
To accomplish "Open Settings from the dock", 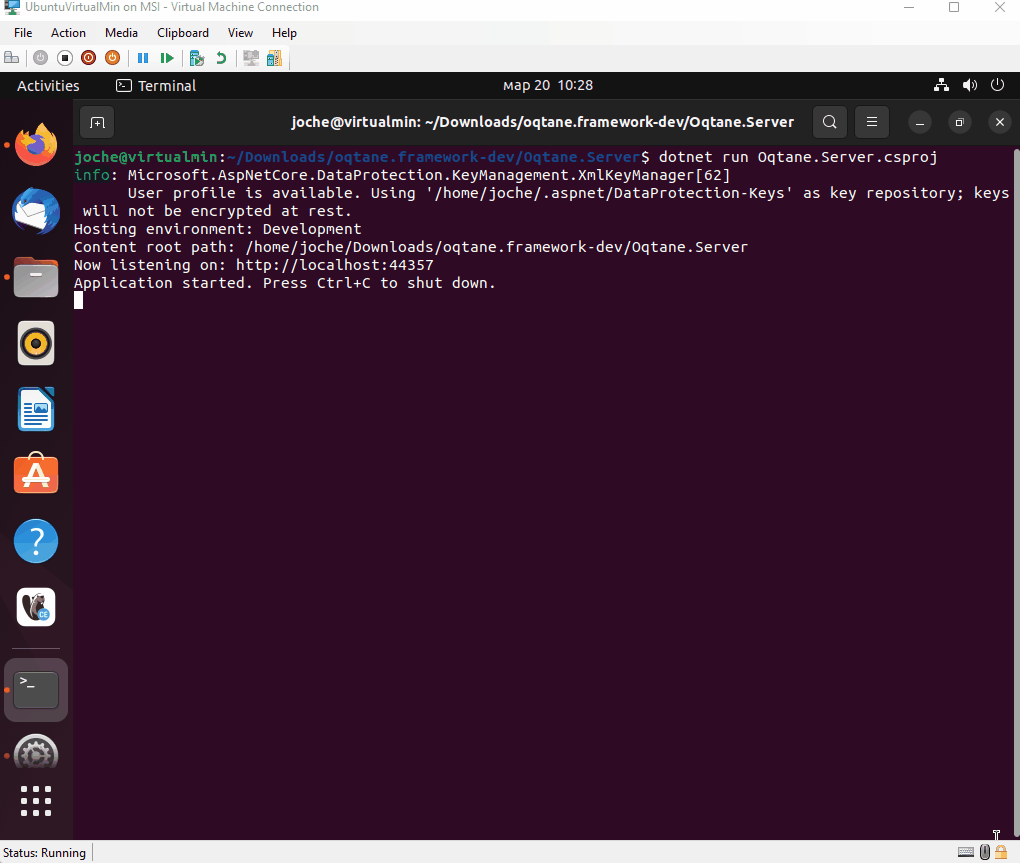I will click(x=36, y=753).
